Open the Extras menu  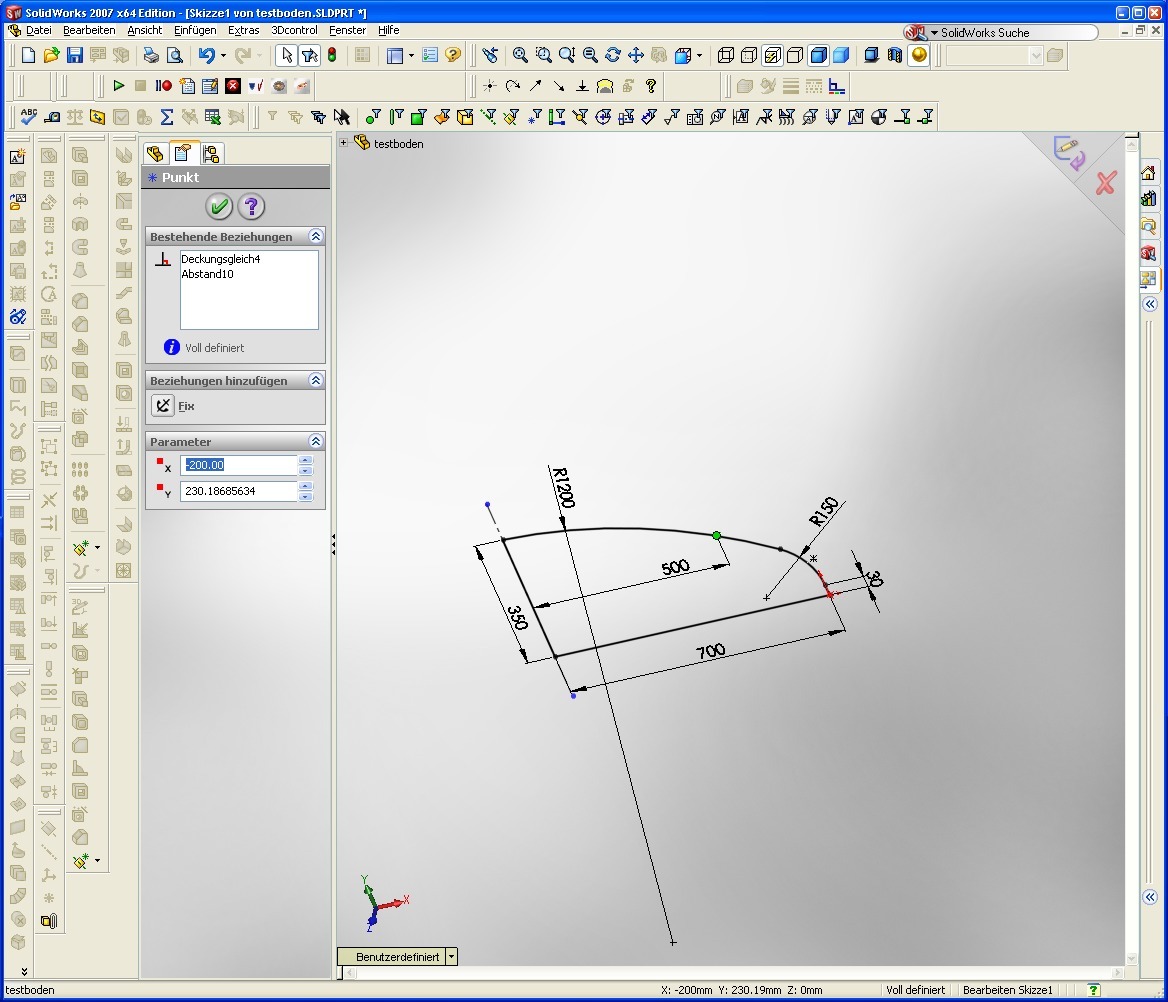click(x=243, y=31)
